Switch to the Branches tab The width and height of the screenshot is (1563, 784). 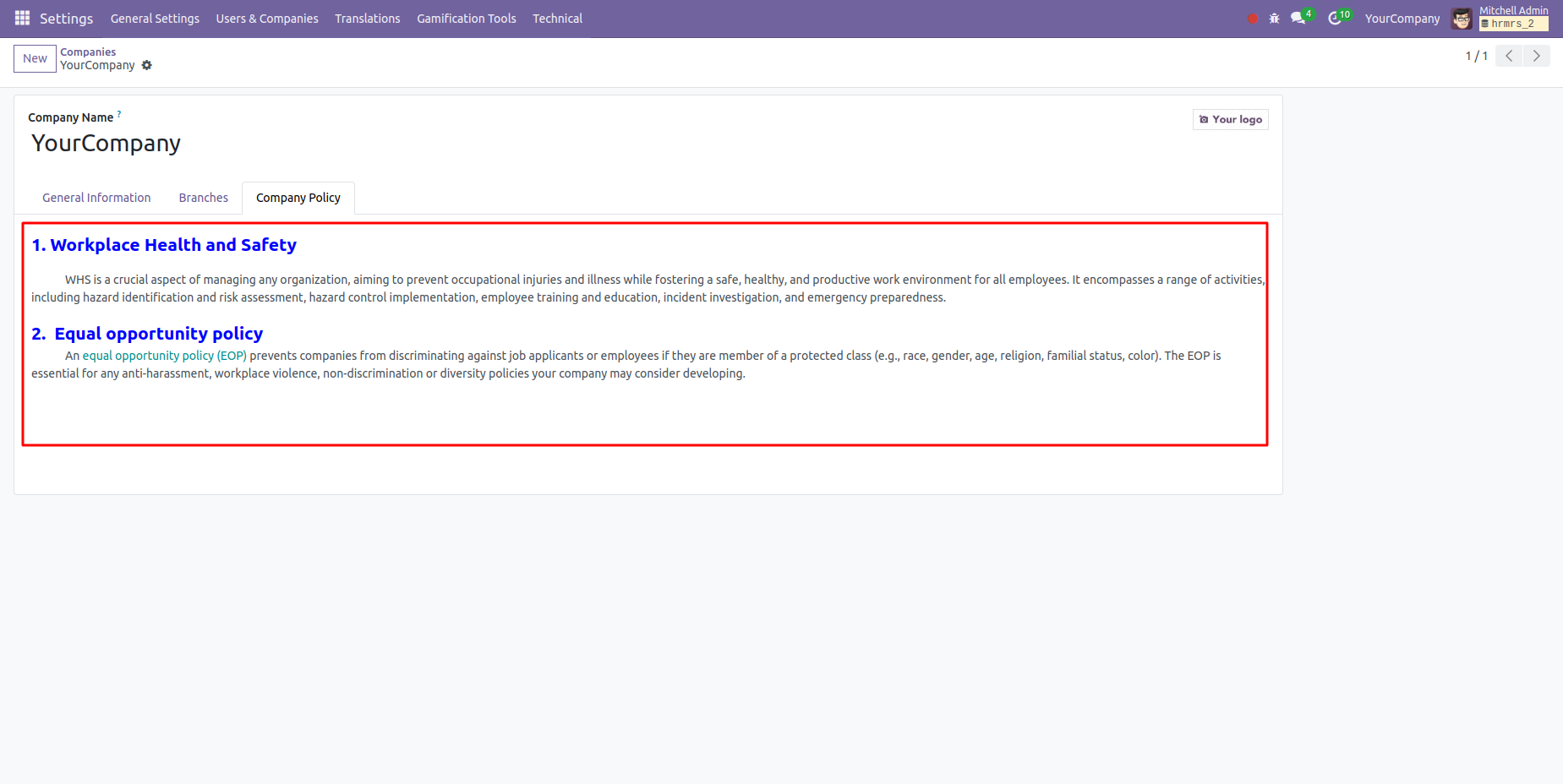coord(203,198)
